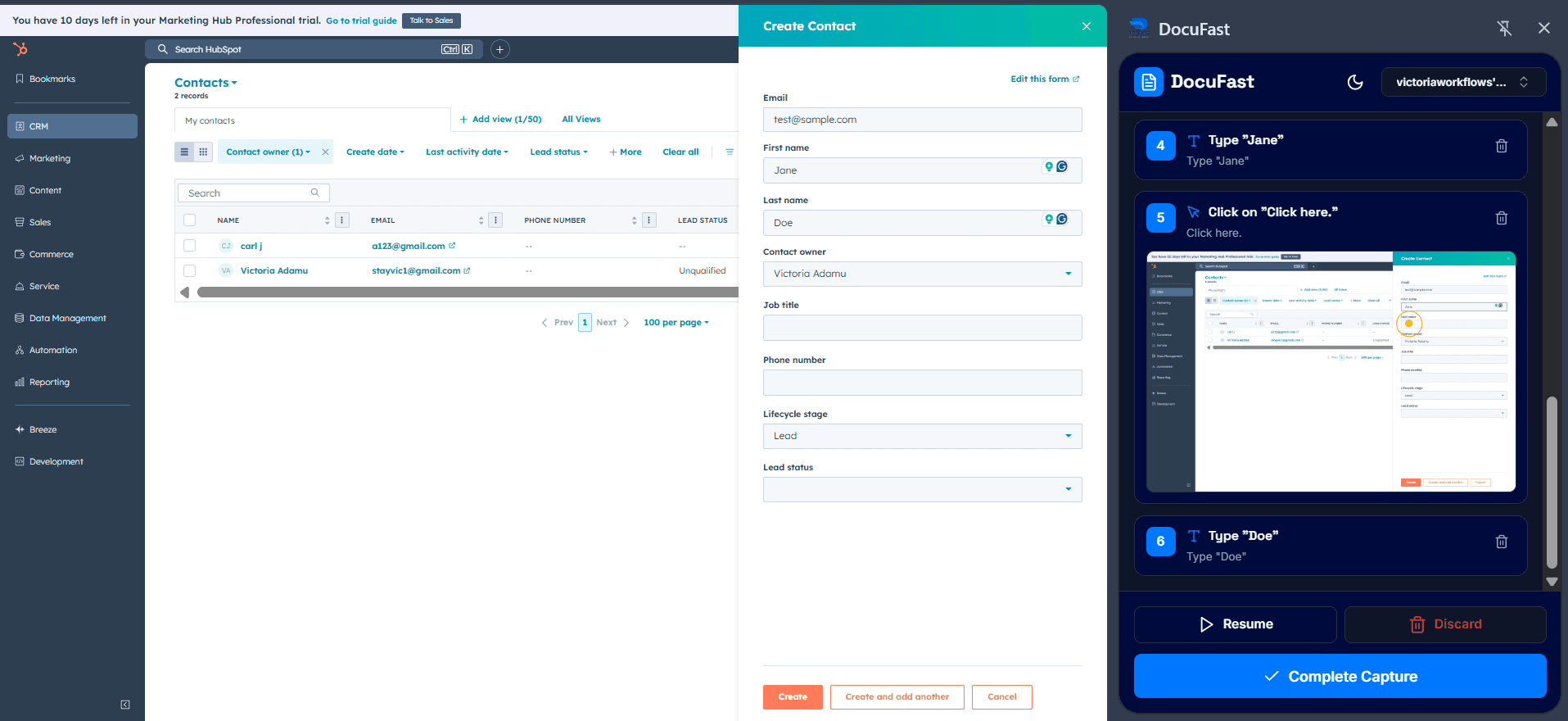Open All Views
1568x721 pixels.
coord(581,119)
